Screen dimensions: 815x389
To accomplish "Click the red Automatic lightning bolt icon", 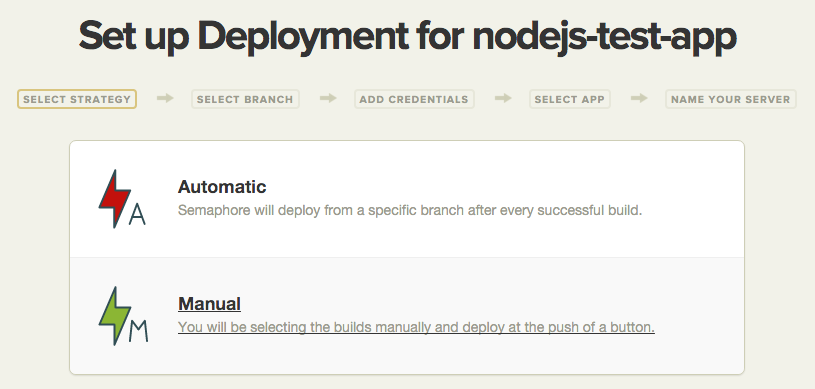I will 122,199.
